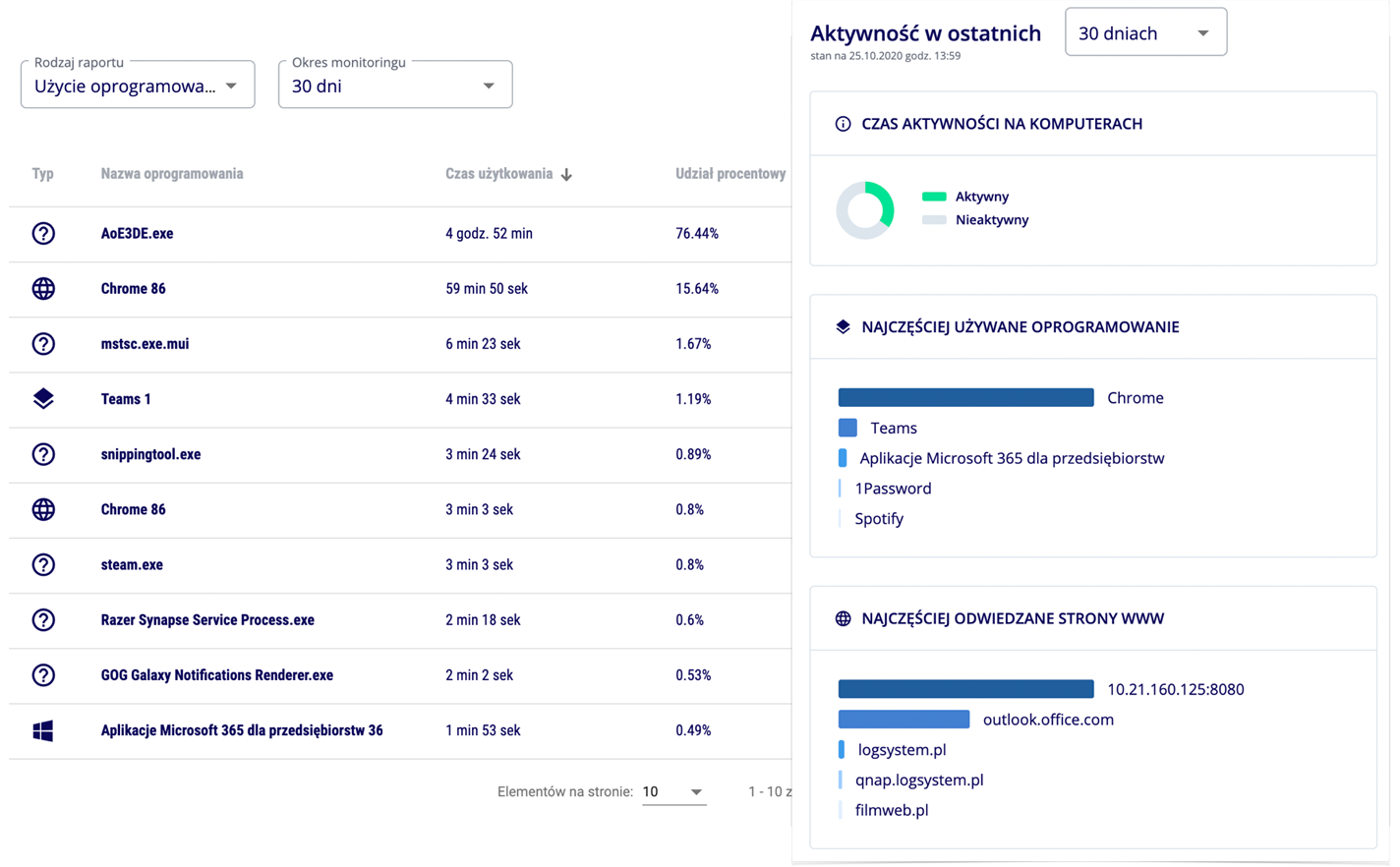Open the steam.exe software entry
This screenshot has height=867, width=1400.
tap(132, 564)
